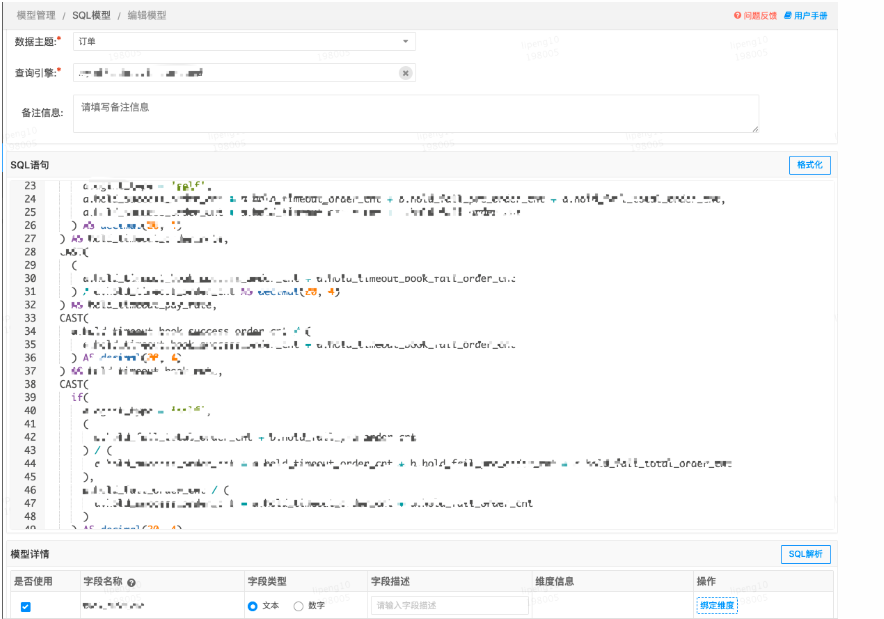Navigate to SQL模型 breadcrumb
This screenshot has height=619, width=884.
click(x=92, y=16)
